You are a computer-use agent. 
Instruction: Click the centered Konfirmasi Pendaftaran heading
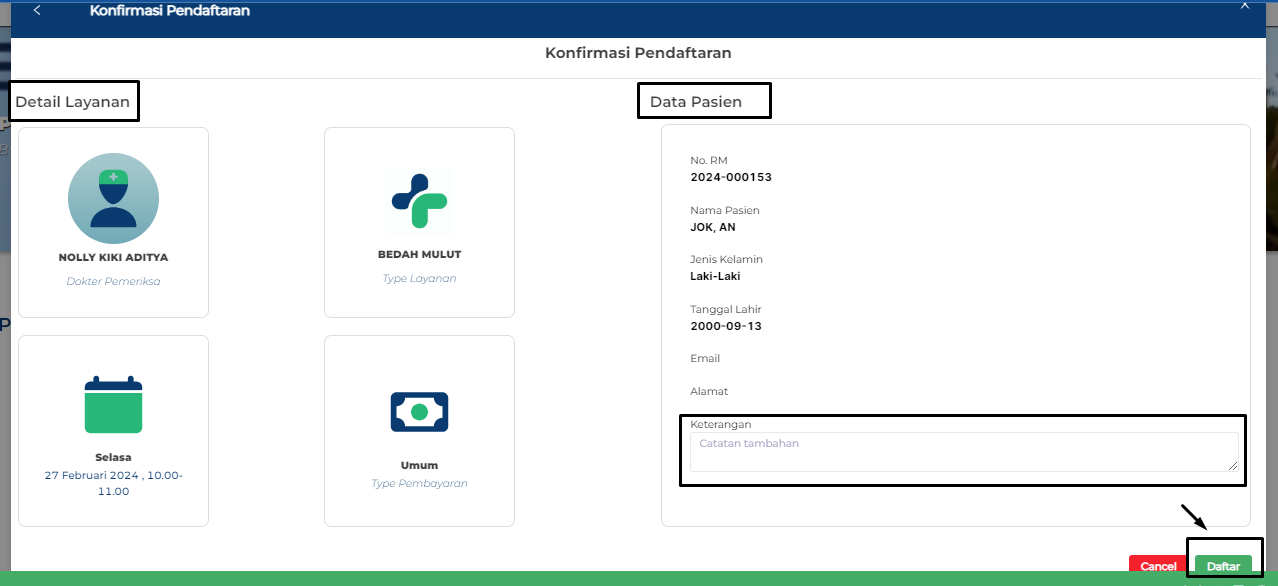coord(638,52)
